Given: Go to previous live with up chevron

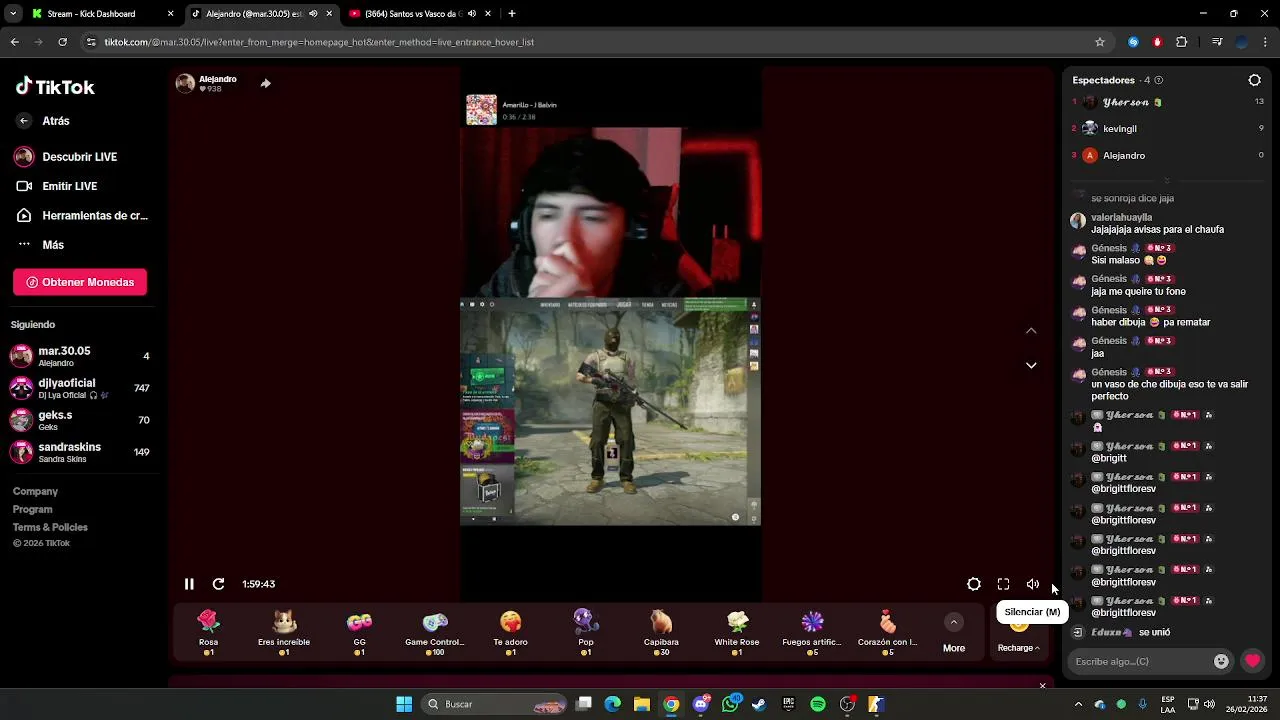Looking at the screenshot, I should [1031, 331].
